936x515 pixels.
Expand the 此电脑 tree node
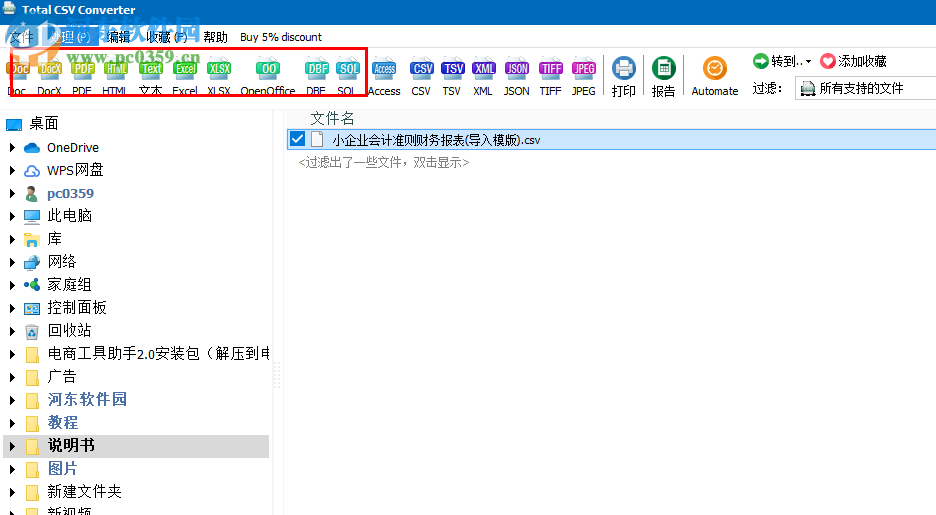point(13,216)
